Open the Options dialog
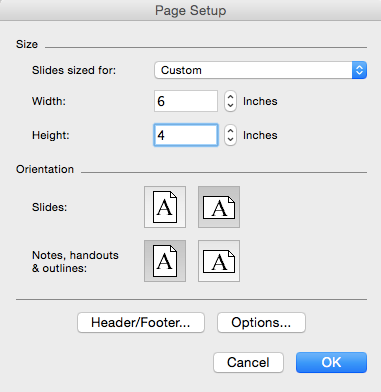Viewport: 381px width, 392px height. 261,322
